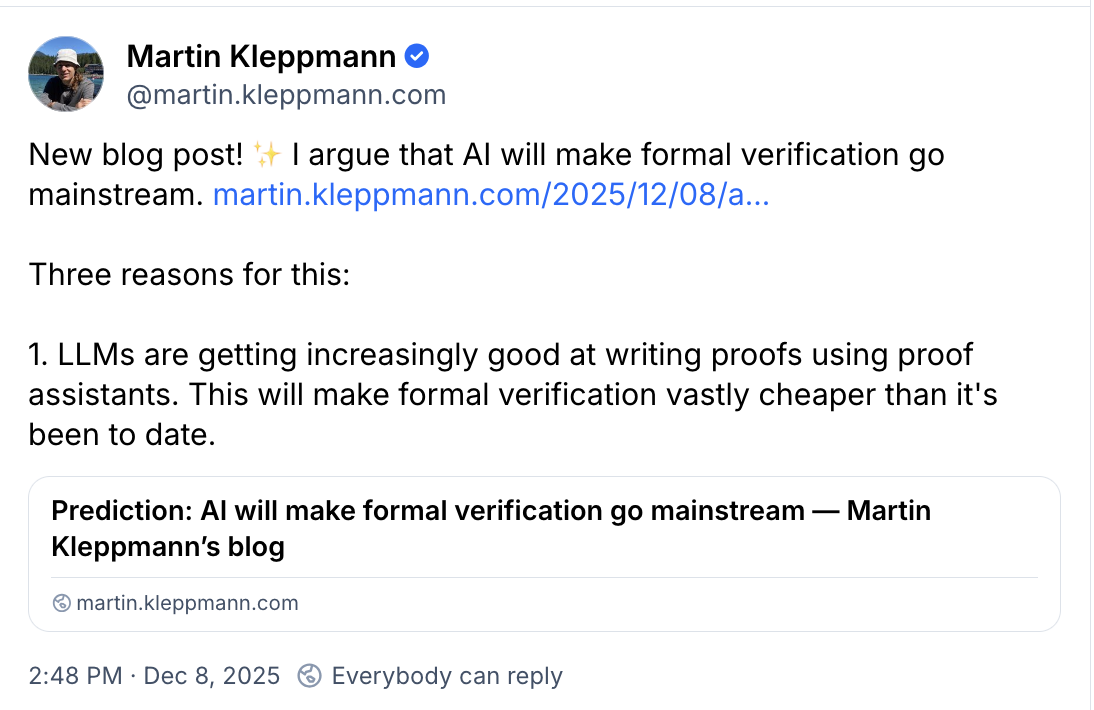Click the blue verified badge icon
The image size is (1094, 710).
(417, 57)
